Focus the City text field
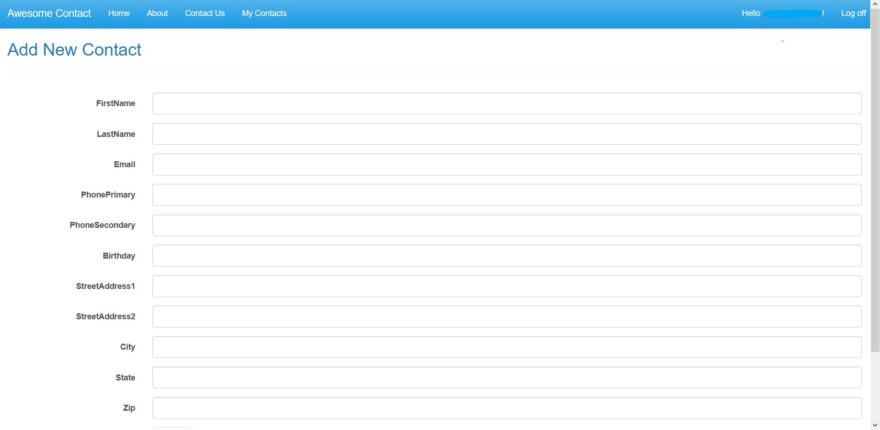This screenshot has width=880, height=430. (x=506, y=347)
